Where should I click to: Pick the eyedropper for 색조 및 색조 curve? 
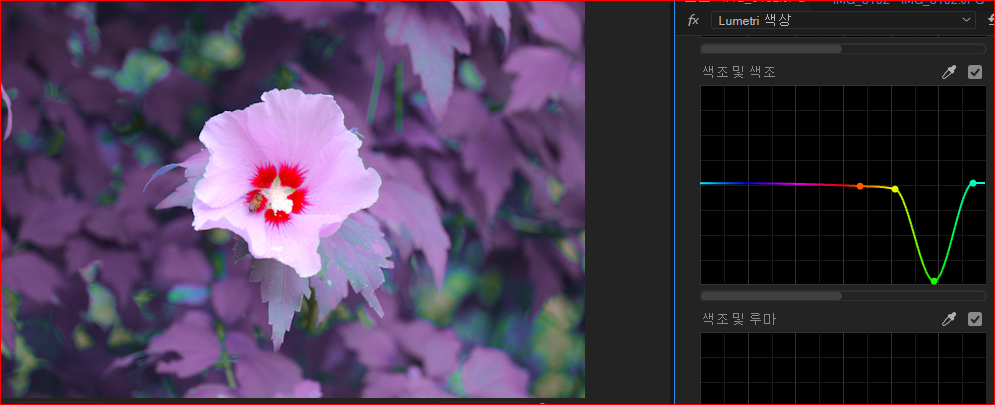[x=949, y=72]
